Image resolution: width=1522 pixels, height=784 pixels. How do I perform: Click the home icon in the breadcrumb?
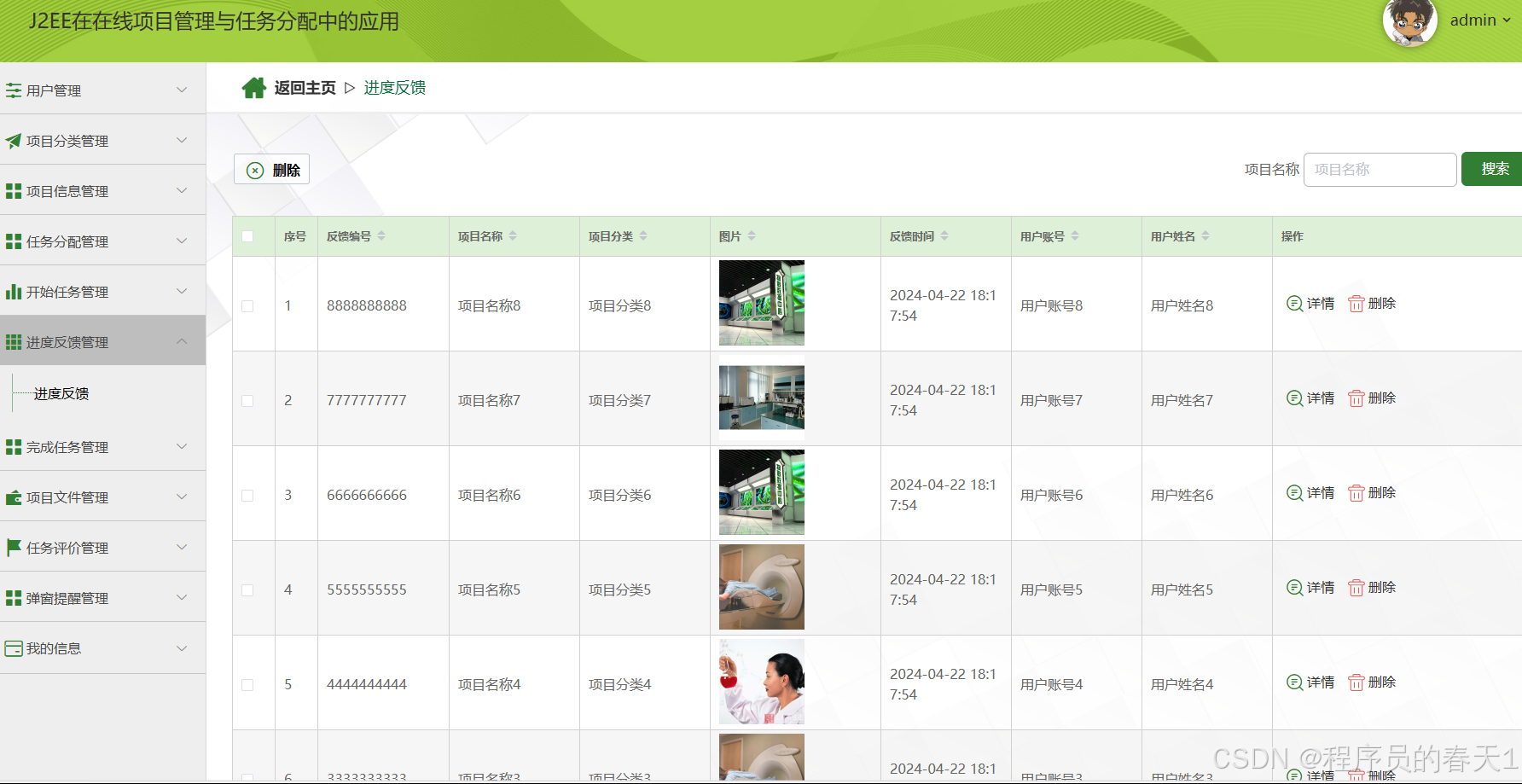254,88
